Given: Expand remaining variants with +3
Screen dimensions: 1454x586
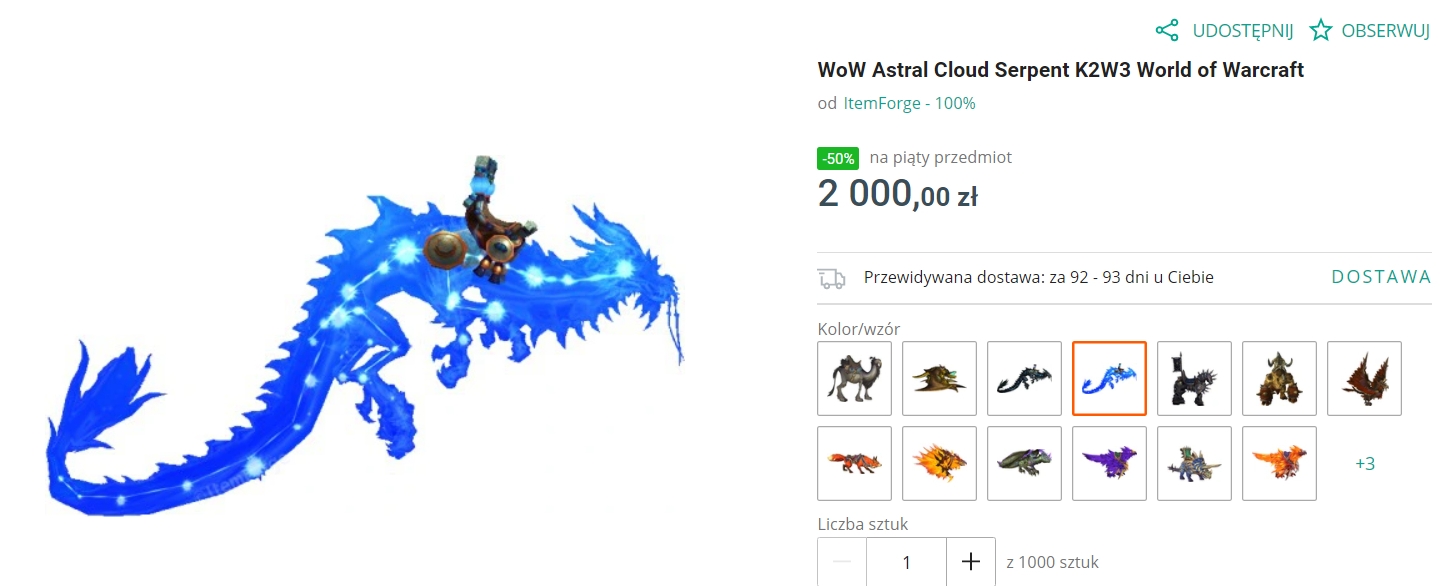Looking at the screenshot, I should tap(1364, 464).
